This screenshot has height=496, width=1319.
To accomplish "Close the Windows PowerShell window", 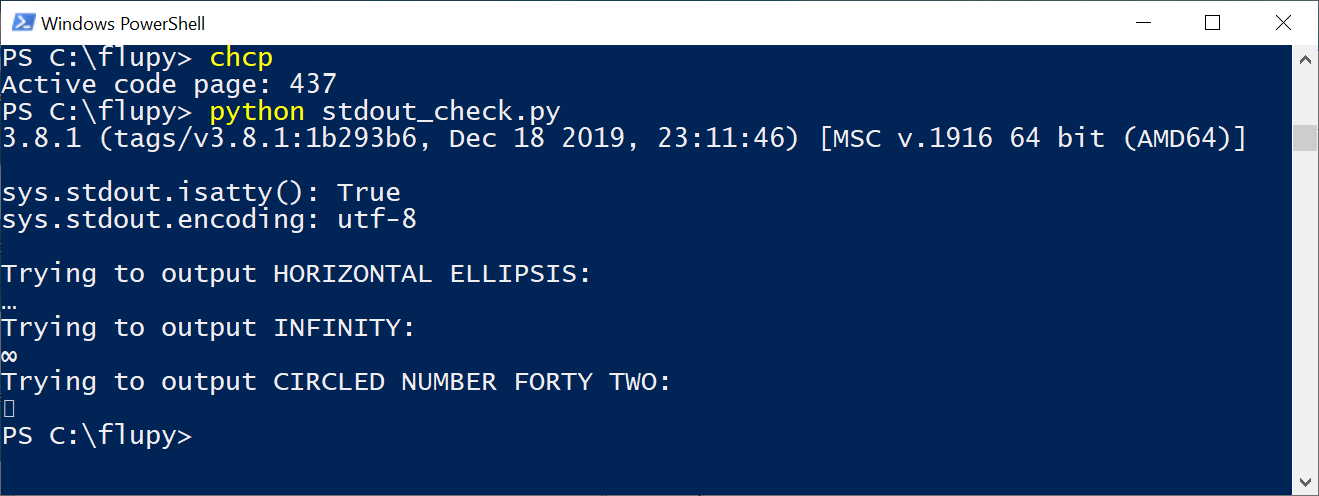I will (x=1283, y=22).
